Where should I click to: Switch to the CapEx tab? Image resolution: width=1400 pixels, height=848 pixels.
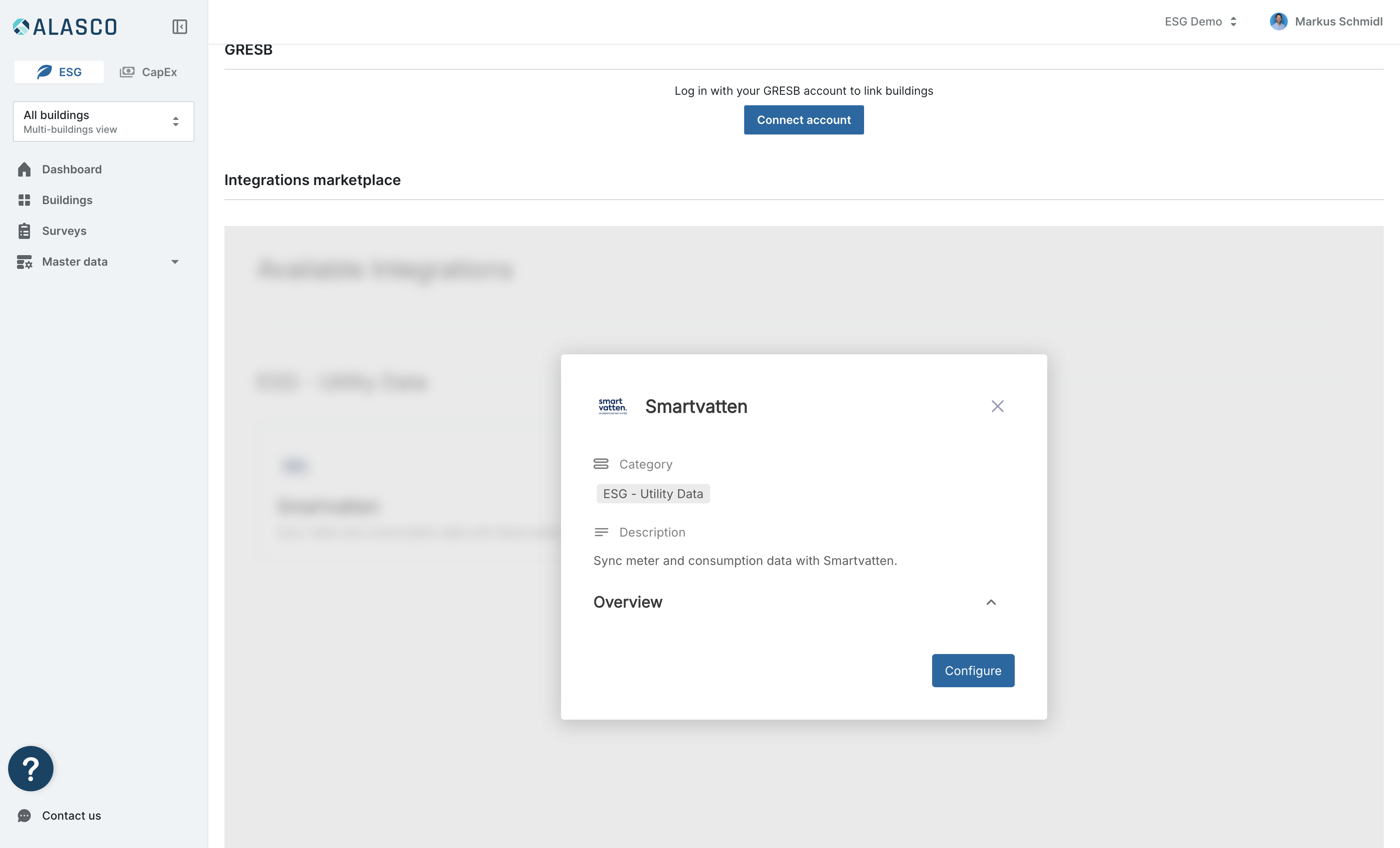148,72
